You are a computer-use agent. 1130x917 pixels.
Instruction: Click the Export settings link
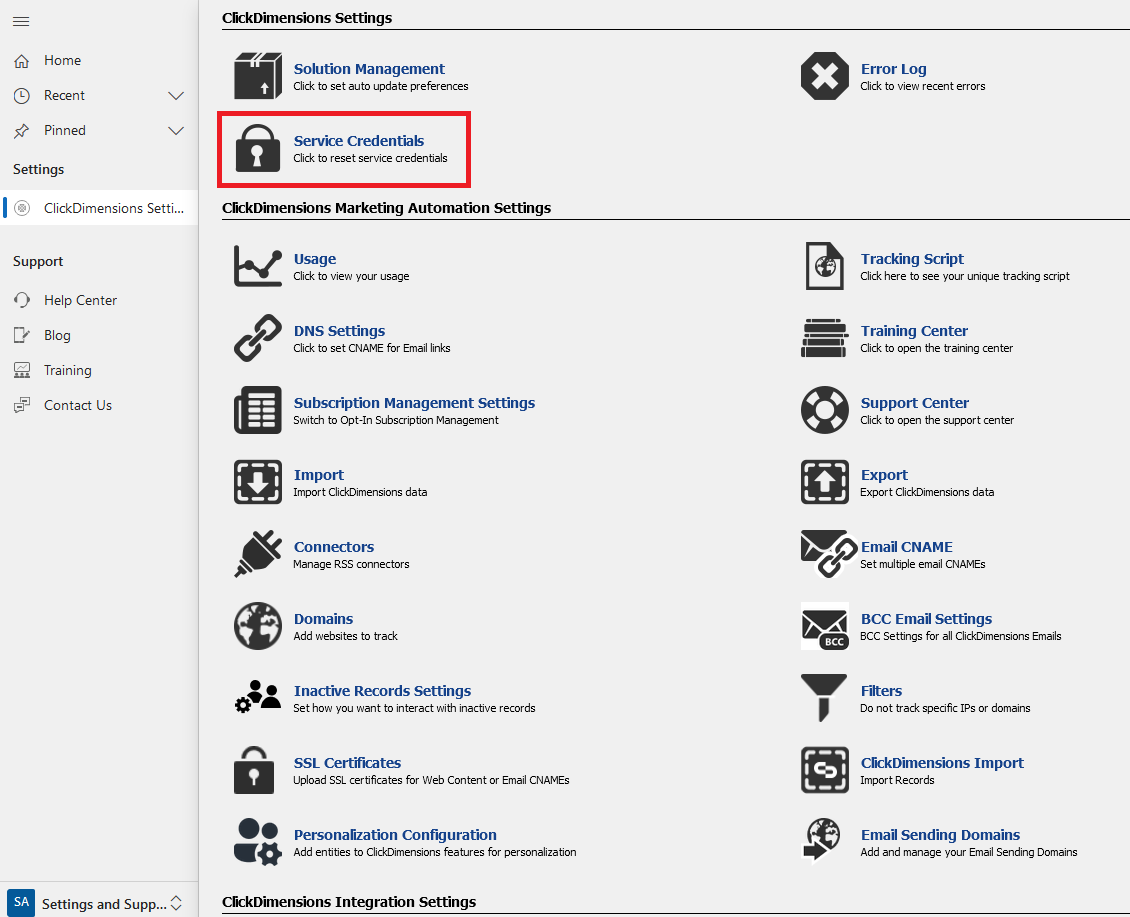pyautogui.click(x=884, y=475)
